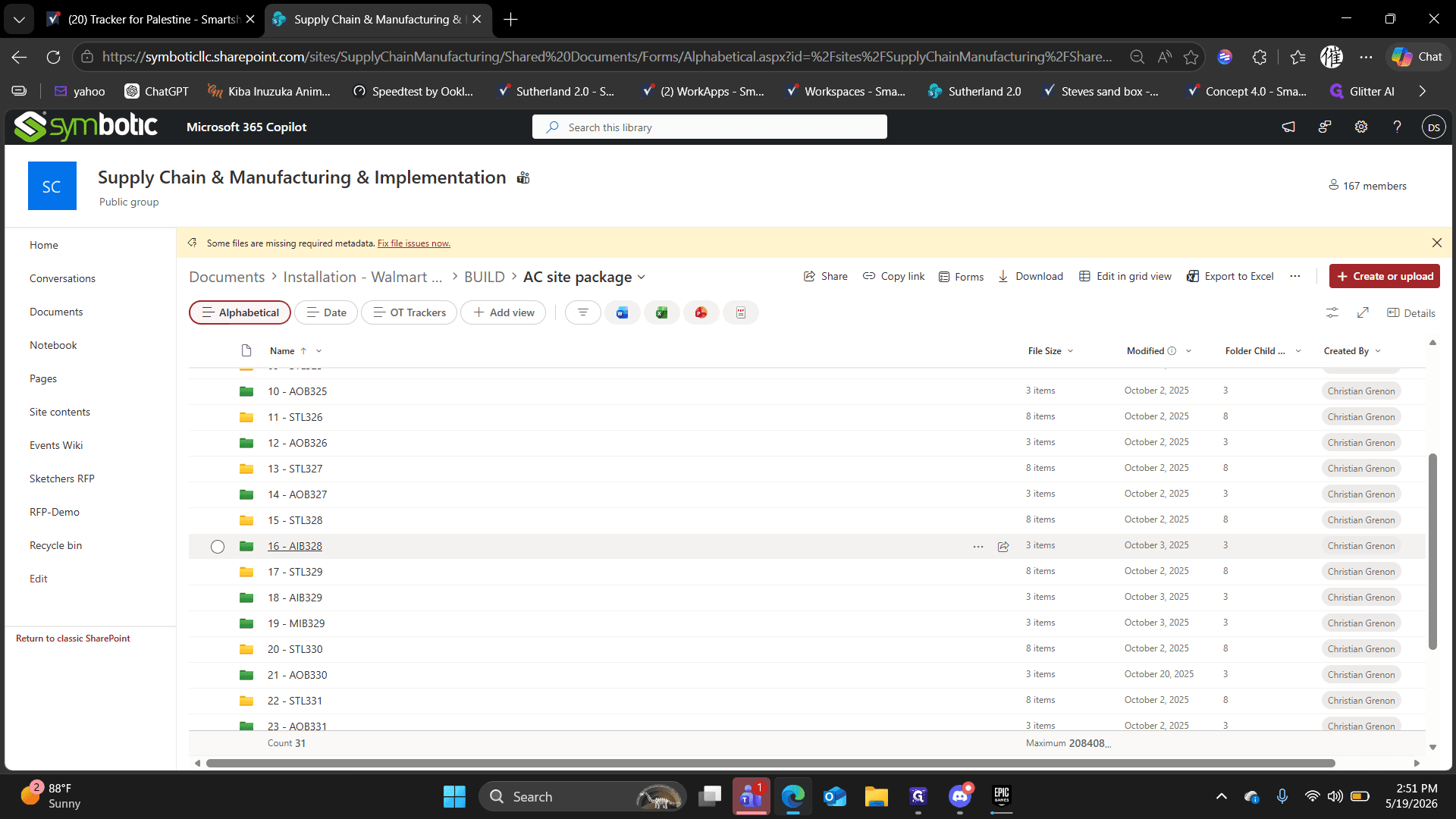Open the 21 - AOB330 folder
This screenshot has width=1456, height=819.
(297, 675)
